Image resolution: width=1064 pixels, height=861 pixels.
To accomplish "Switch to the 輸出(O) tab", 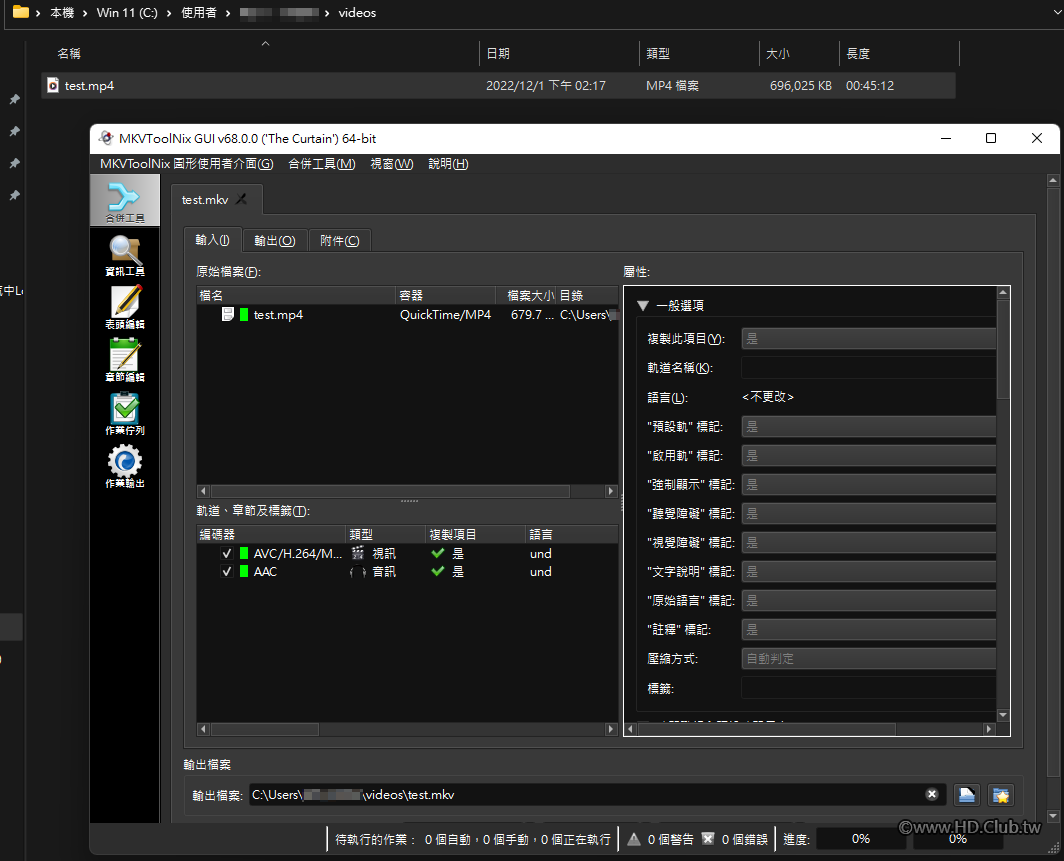I will pyautogui.click(x=274, y=241).
